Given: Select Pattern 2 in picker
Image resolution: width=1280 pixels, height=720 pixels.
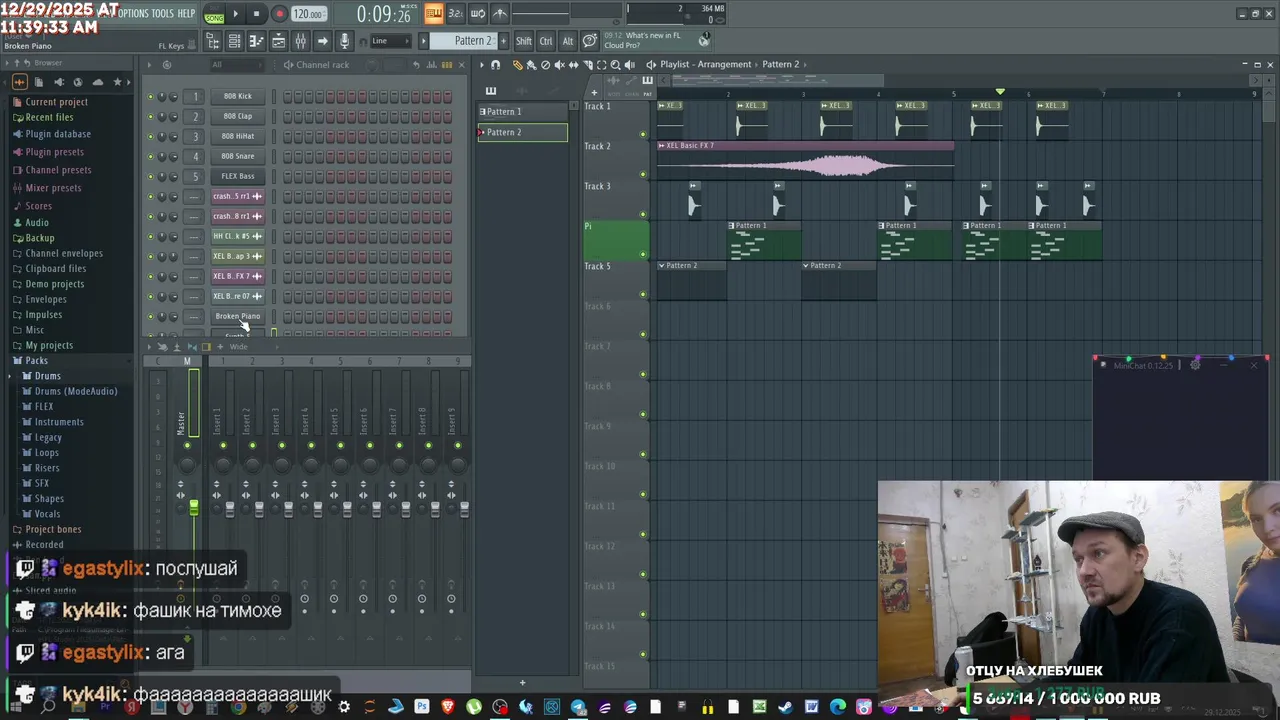Looking at the screenshot, I should (522, 132).
